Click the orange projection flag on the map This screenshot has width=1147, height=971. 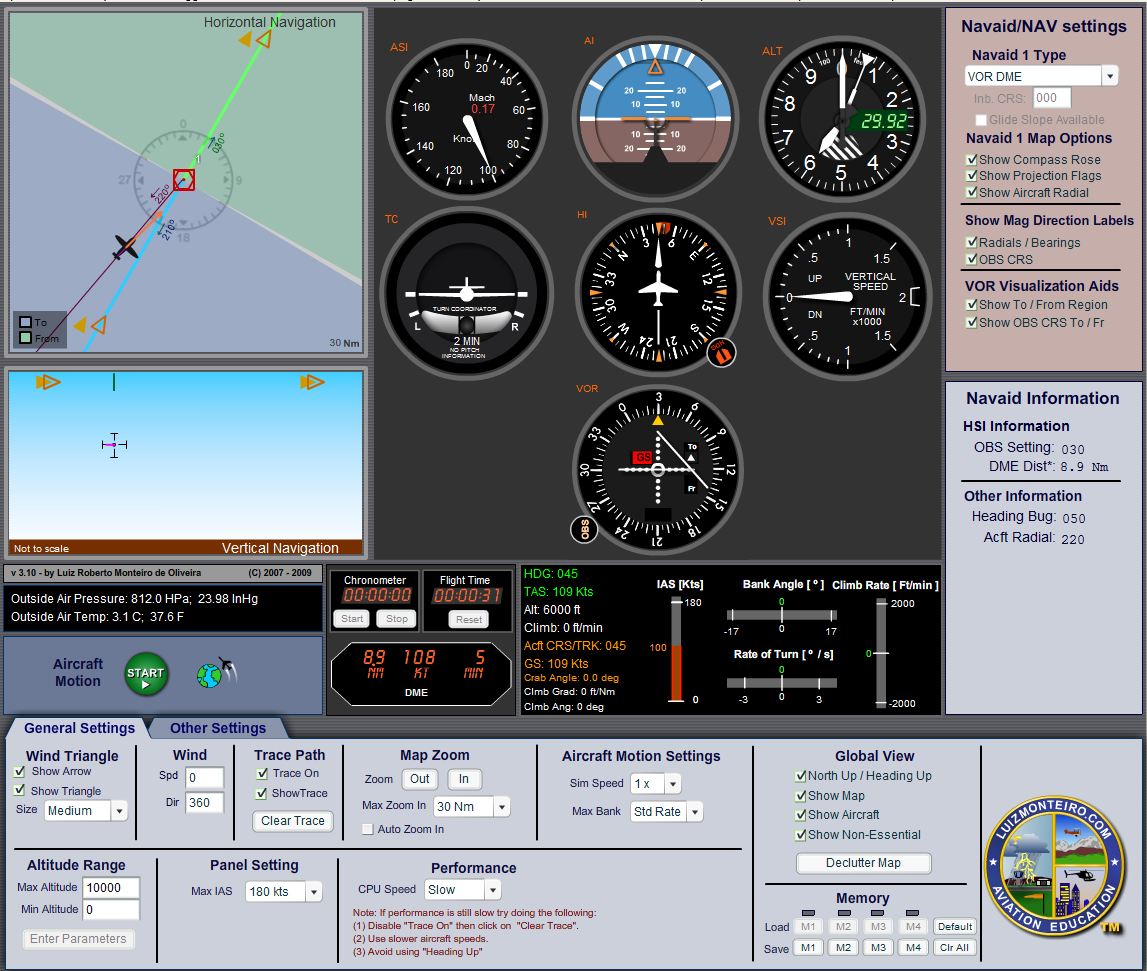[243, 38]
